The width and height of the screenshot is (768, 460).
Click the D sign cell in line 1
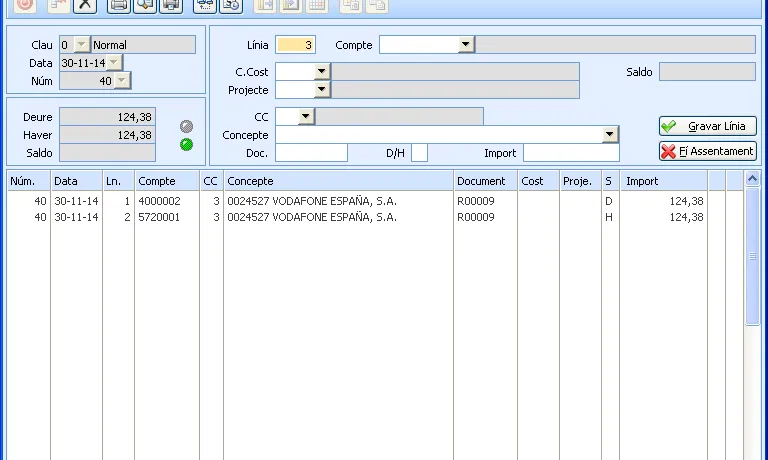click(609, 201)
